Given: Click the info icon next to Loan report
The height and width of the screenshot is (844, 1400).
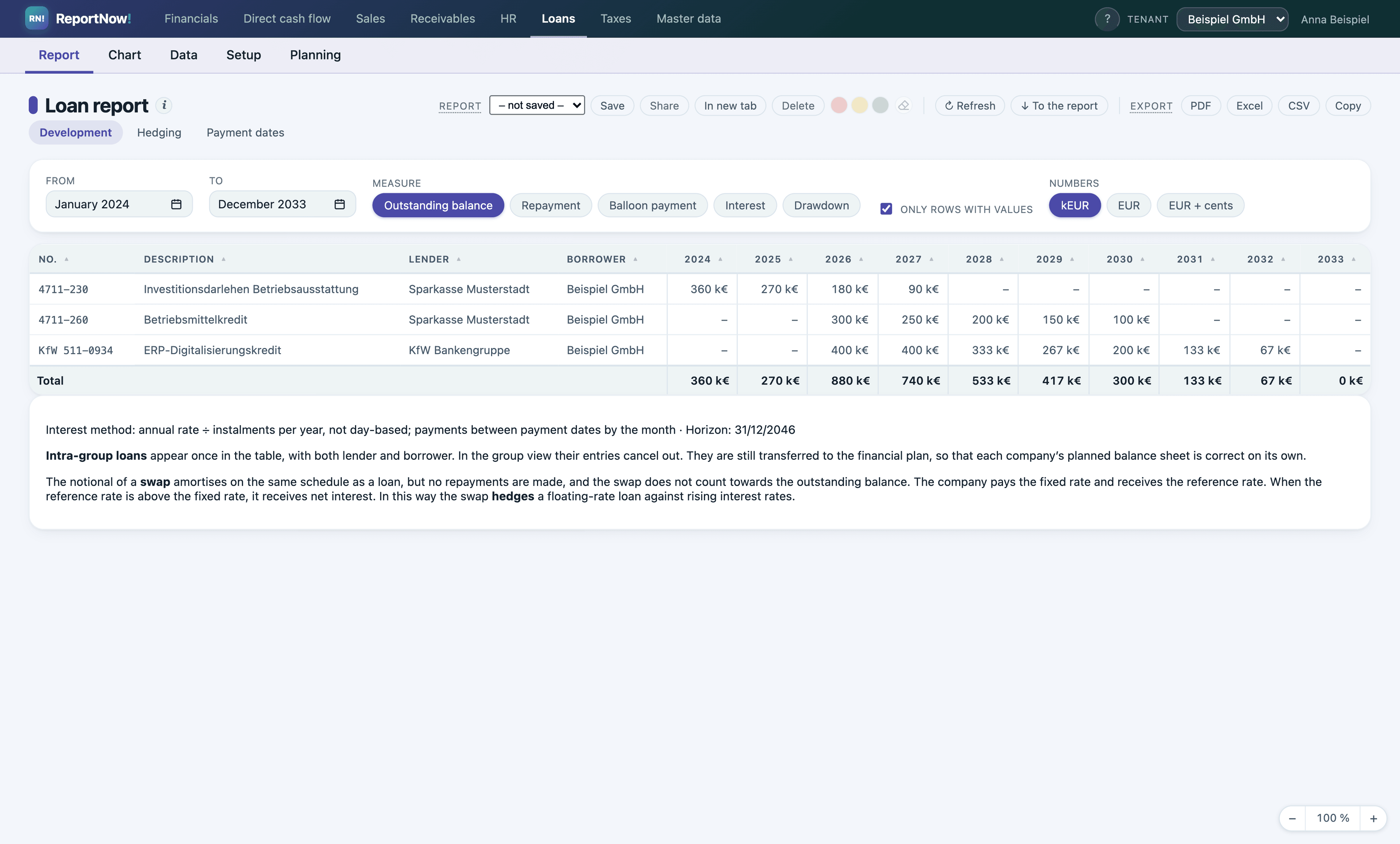Looking at the screenshot, I should pos(164,105).
